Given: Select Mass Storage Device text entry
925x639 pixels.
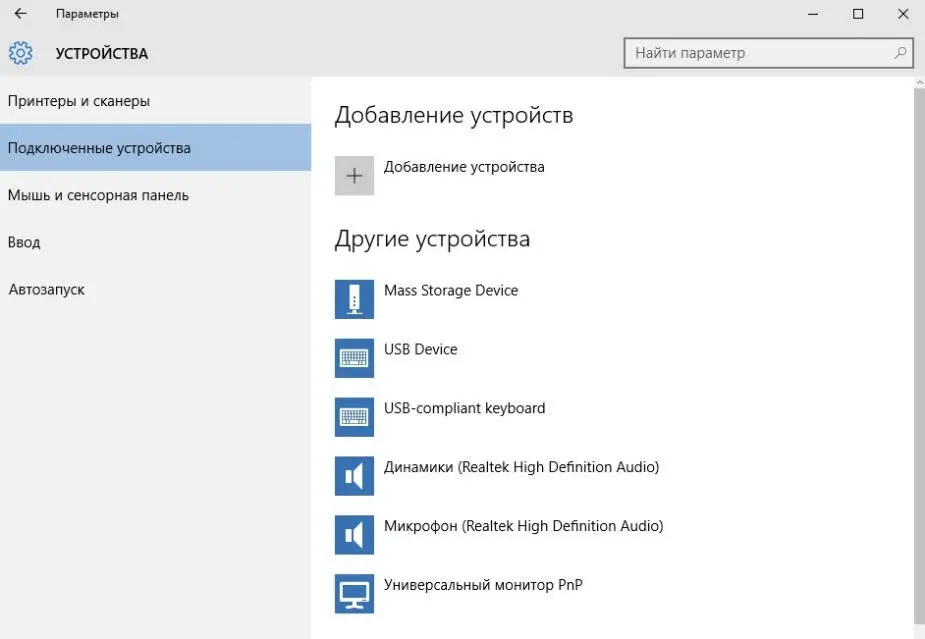Looking at the screenshot, I should tap(451, 290).
